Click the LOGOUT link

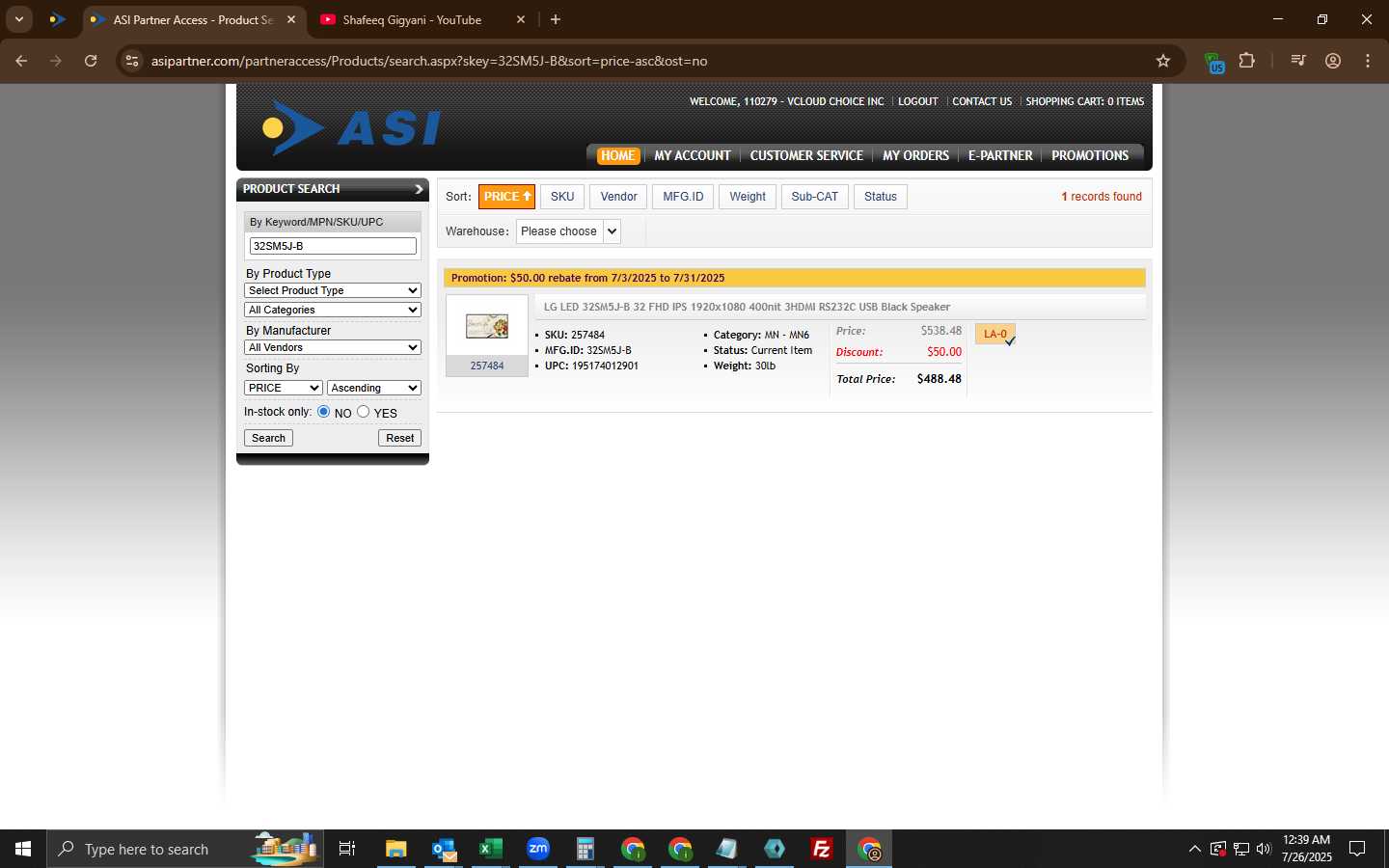[x=917, y=101]
